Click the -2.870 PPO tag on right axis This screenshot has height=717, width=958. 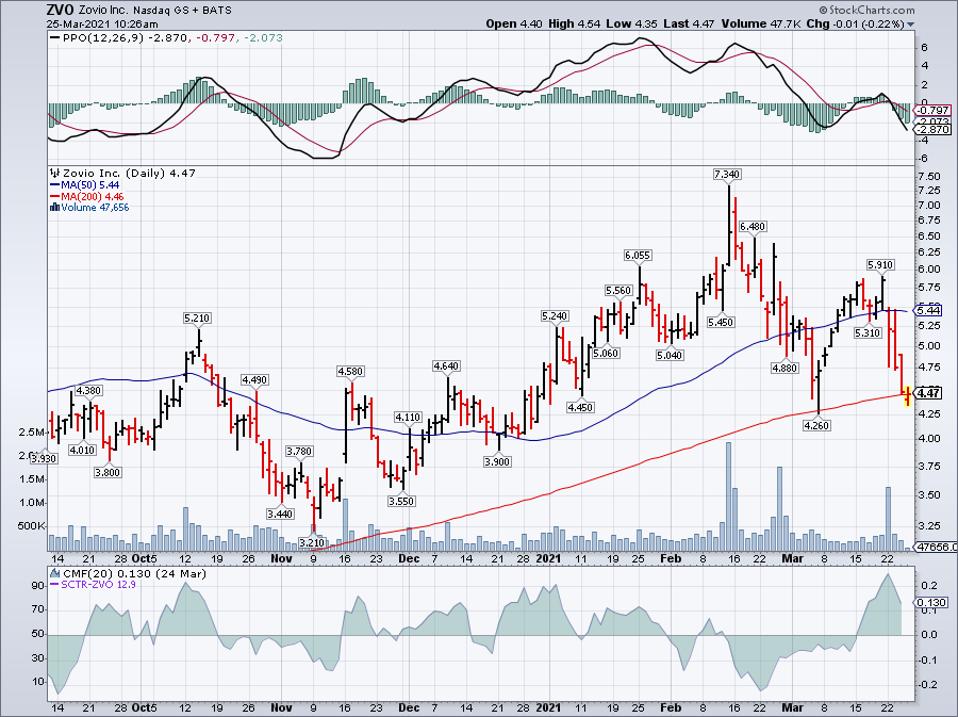[x=933, y=129]
